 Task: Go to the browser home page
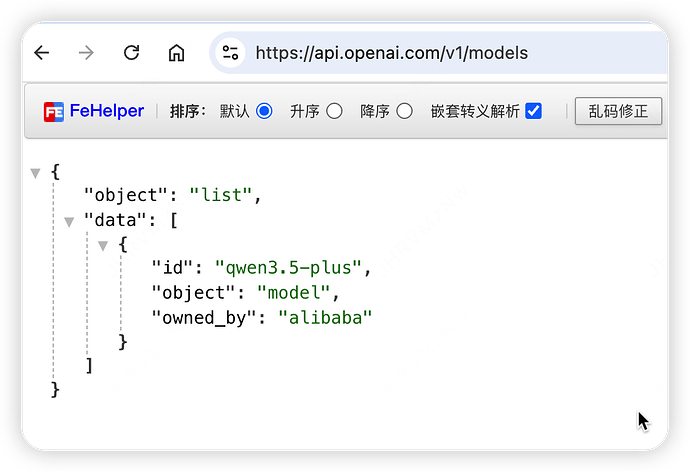(x=176, y=53)
